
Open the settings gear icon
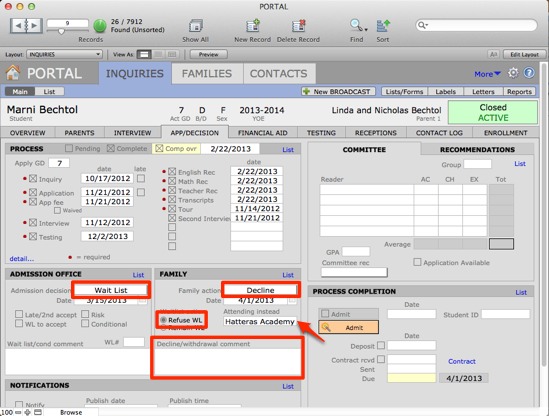tap(513, 73)
